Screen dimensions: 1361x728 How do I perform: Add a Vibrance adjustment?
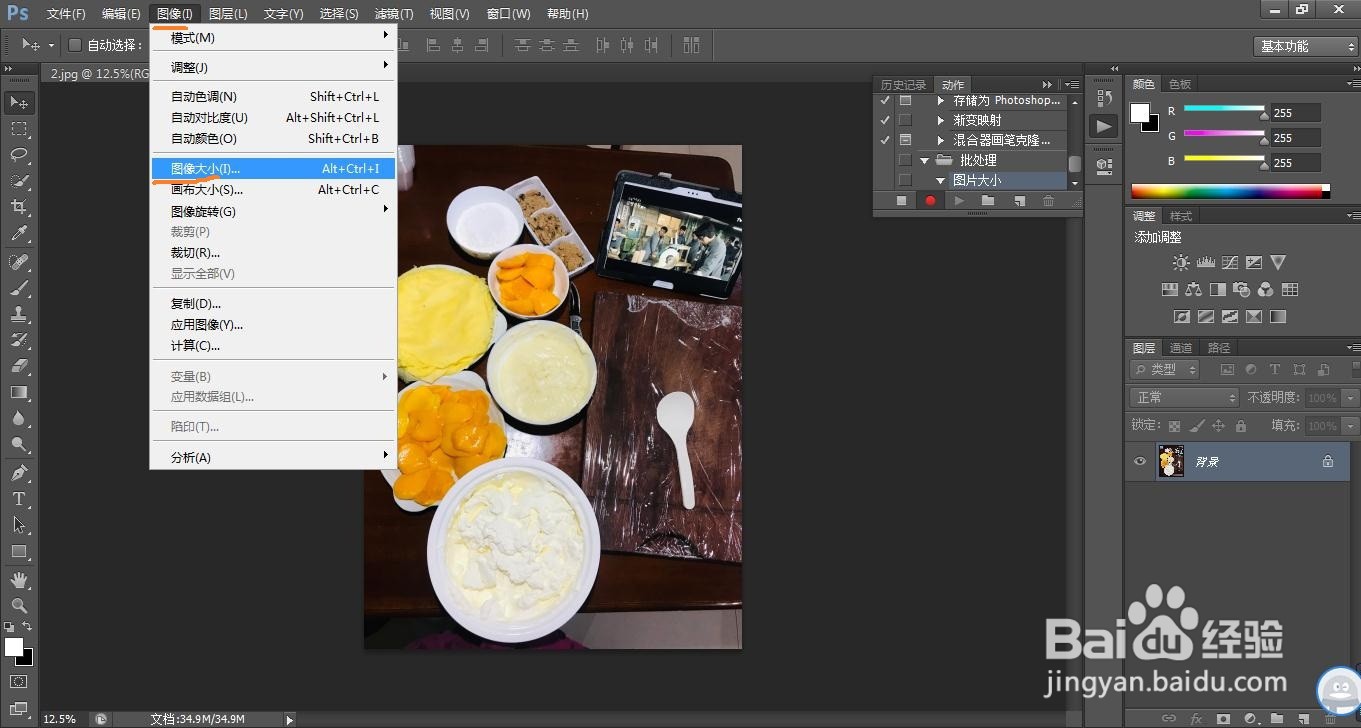tap(1277, 263)
